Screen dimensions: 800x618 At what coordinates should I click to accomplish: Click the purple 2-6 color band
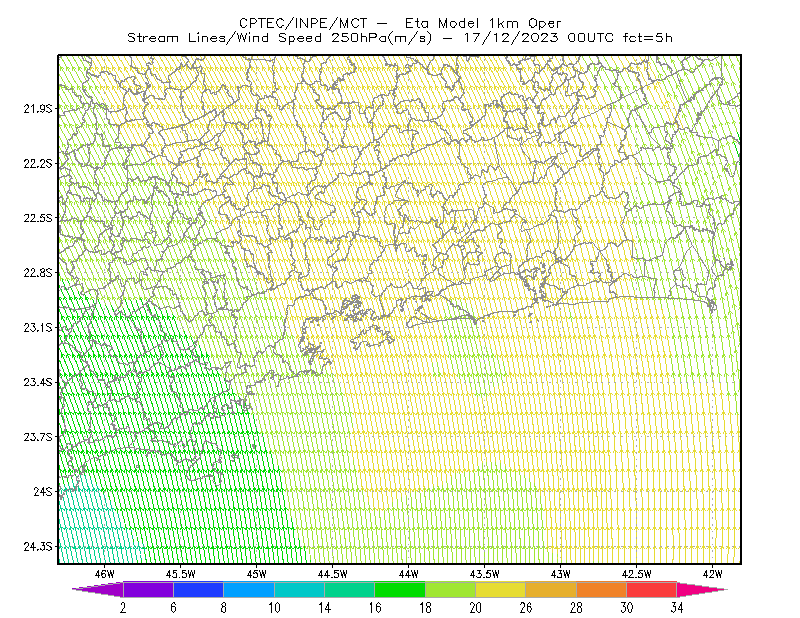pos(148,589)
